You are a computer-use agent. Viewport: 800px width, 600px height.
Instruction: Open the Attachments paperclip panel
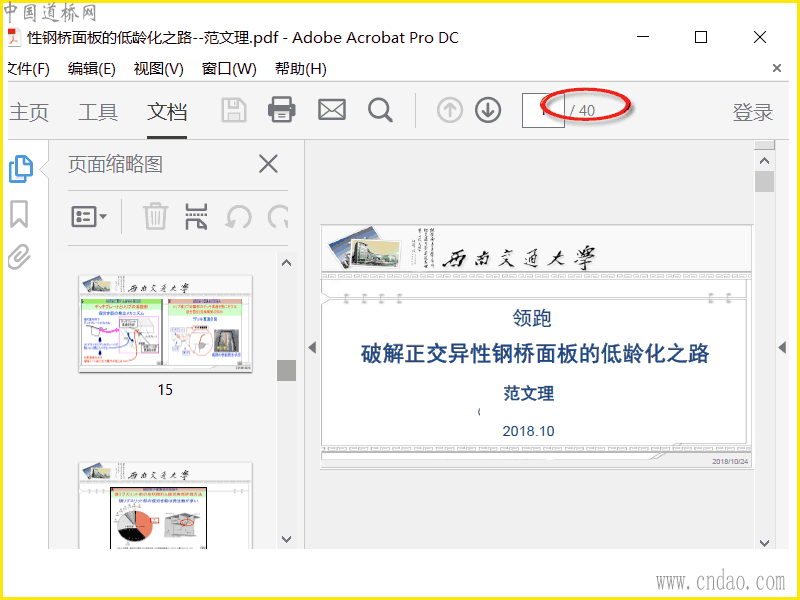19,257
